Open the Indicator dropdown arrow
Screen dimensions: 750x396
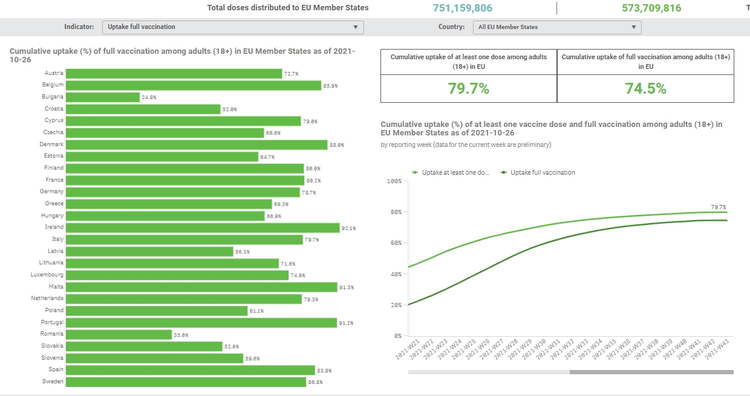coord(355,27)
